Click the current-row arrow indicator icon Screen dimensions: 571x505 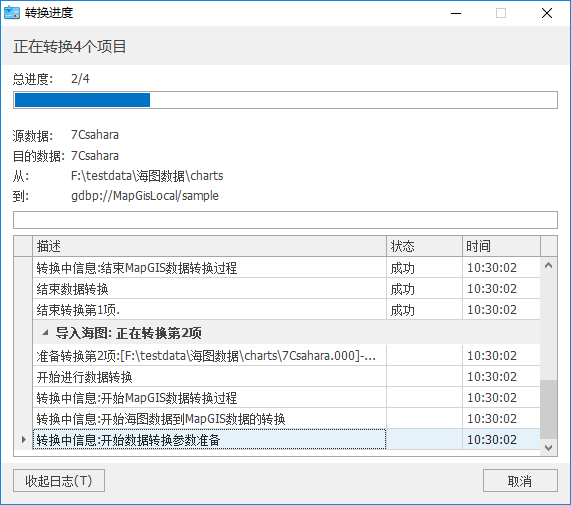click(24, 439)
